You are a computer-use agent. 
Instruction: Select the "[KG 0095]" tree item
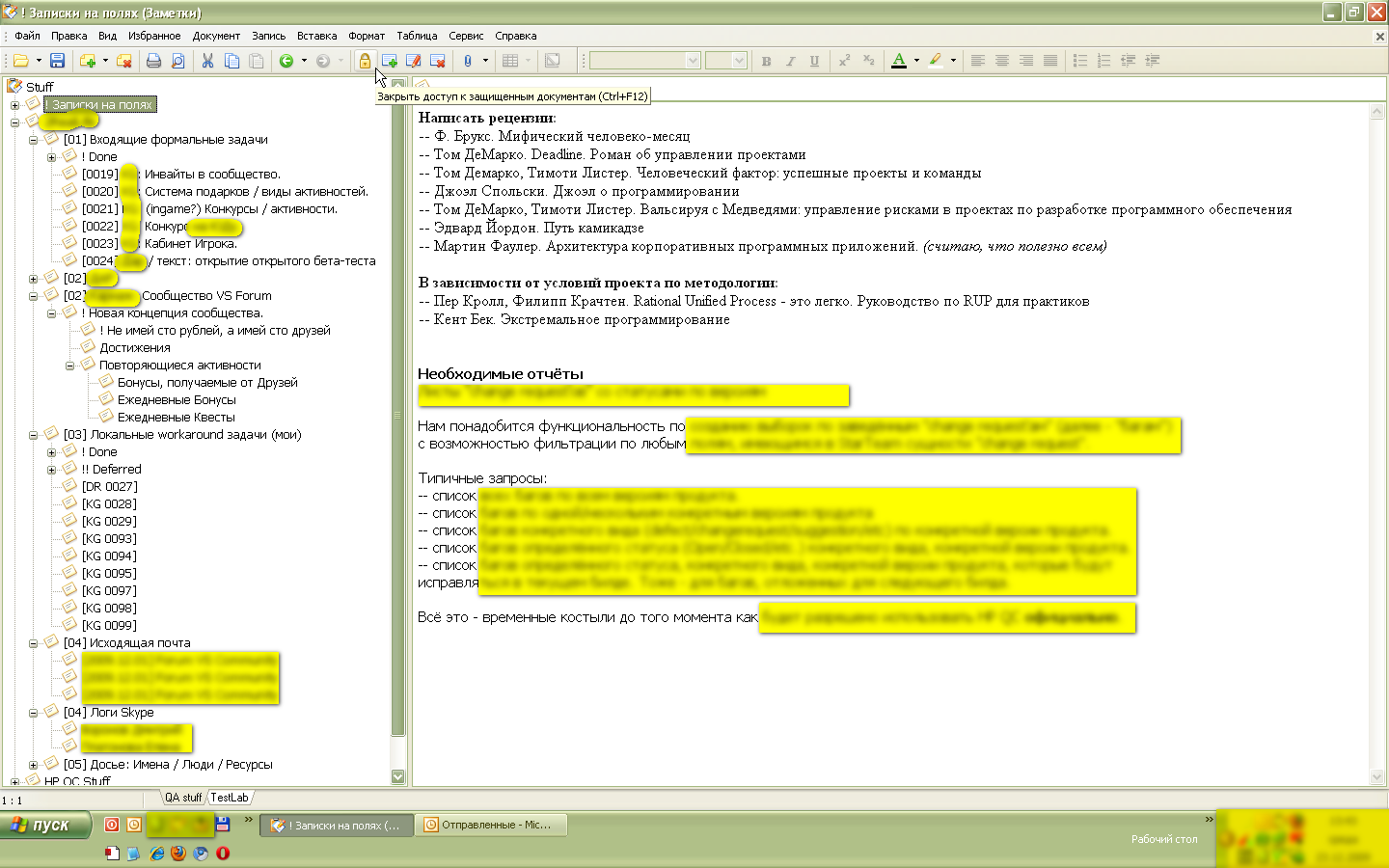pos(109,573)
